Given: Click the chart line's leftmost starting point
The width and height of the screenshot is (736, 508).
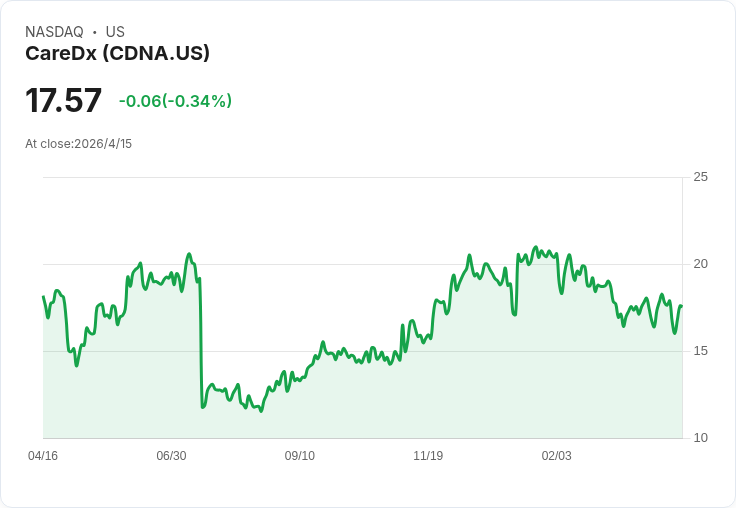Looking at the screenshot, I should click(x=43, y=297).
